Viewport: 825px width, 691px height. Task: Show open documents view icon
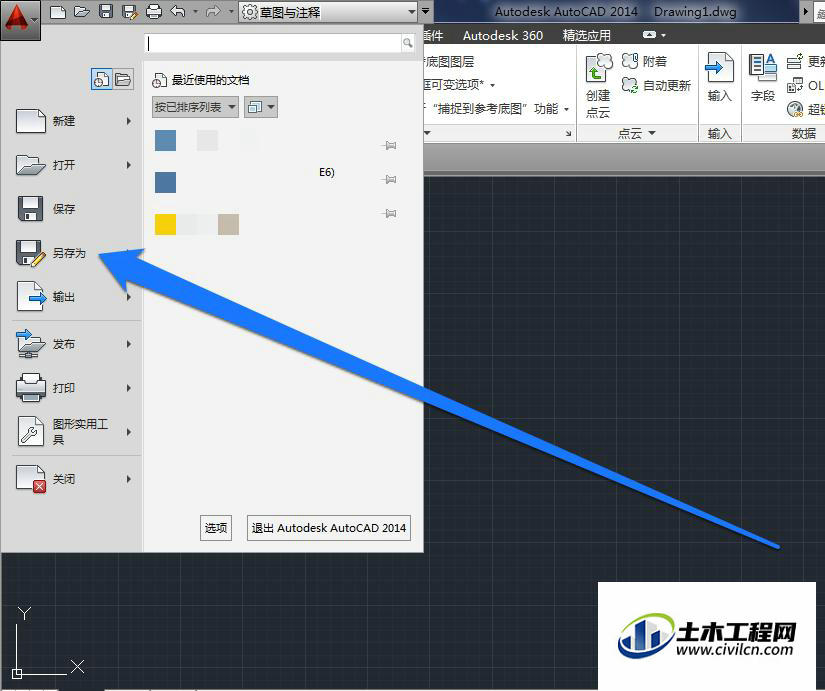tap(123, 79)
